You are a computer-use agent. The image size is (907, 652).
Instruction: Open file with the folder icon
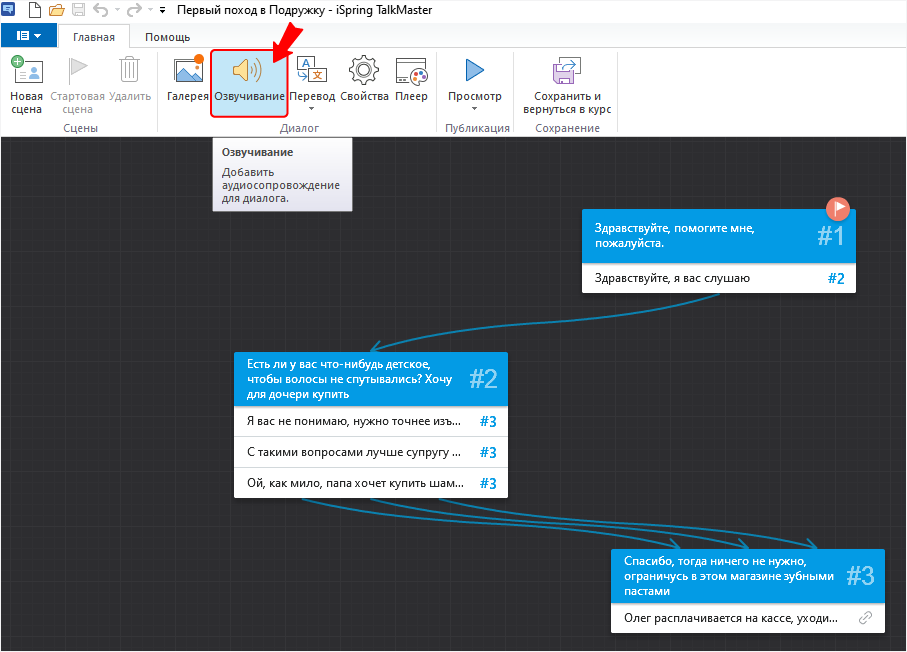57,10
